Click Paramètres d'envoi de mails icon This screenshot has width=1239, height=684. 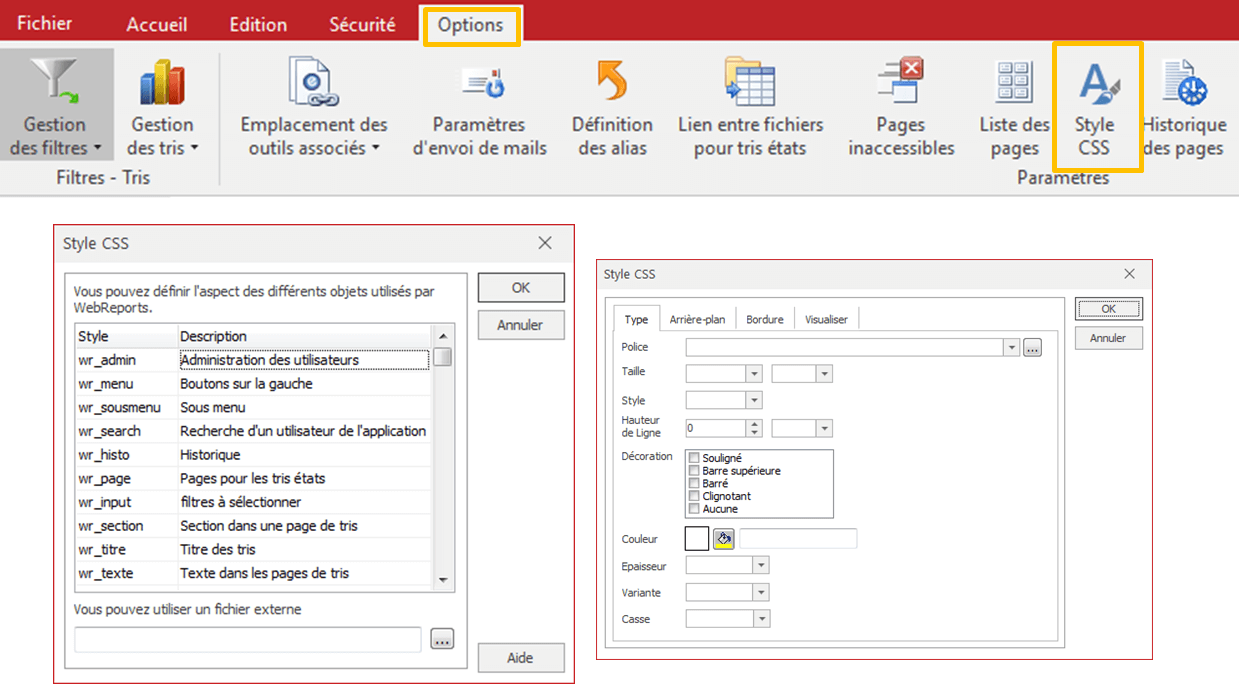coord(480,82)
